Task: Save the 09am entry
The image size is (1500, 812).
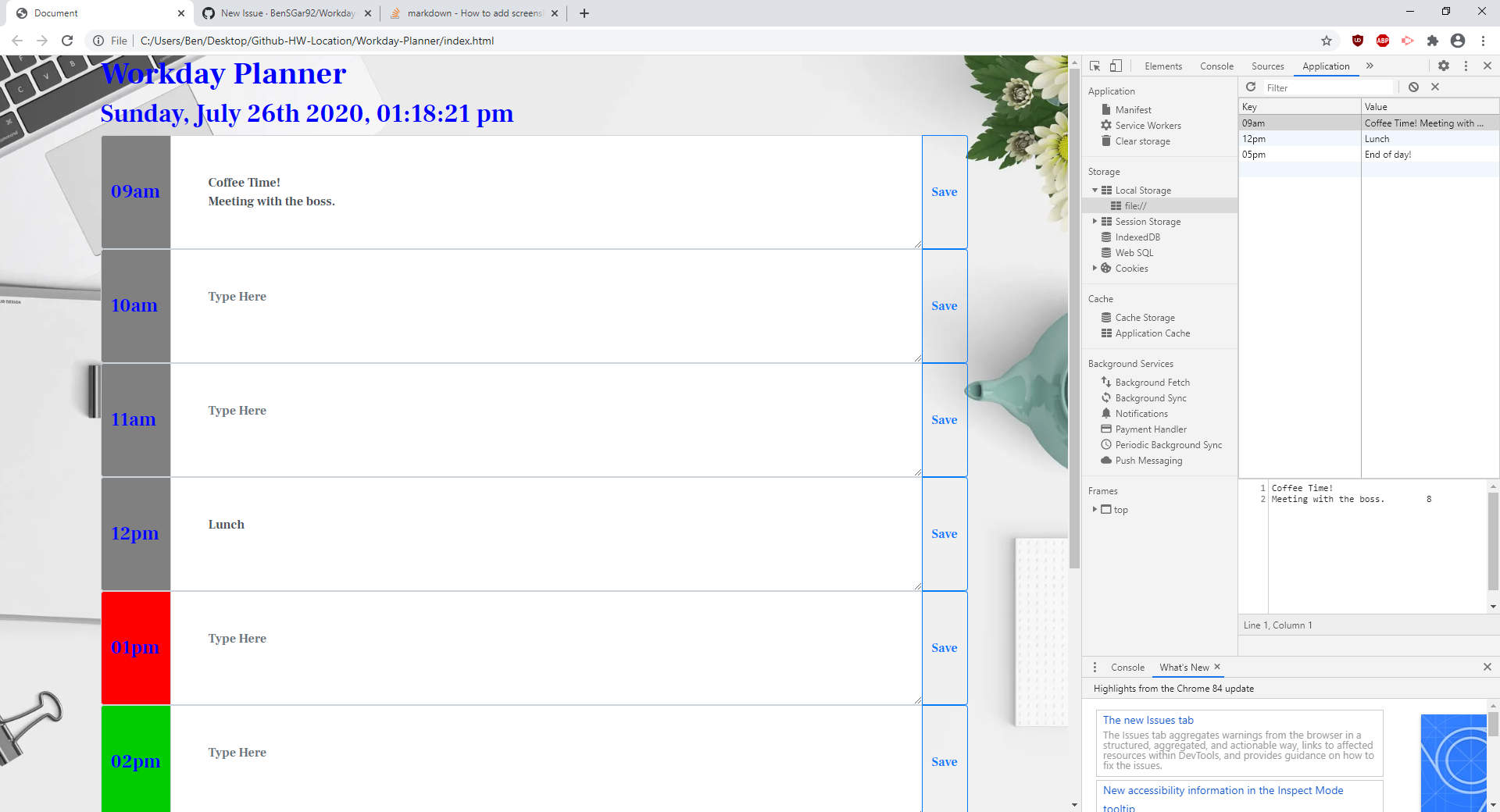Action: pyautogui.click(x=945, y=192)
